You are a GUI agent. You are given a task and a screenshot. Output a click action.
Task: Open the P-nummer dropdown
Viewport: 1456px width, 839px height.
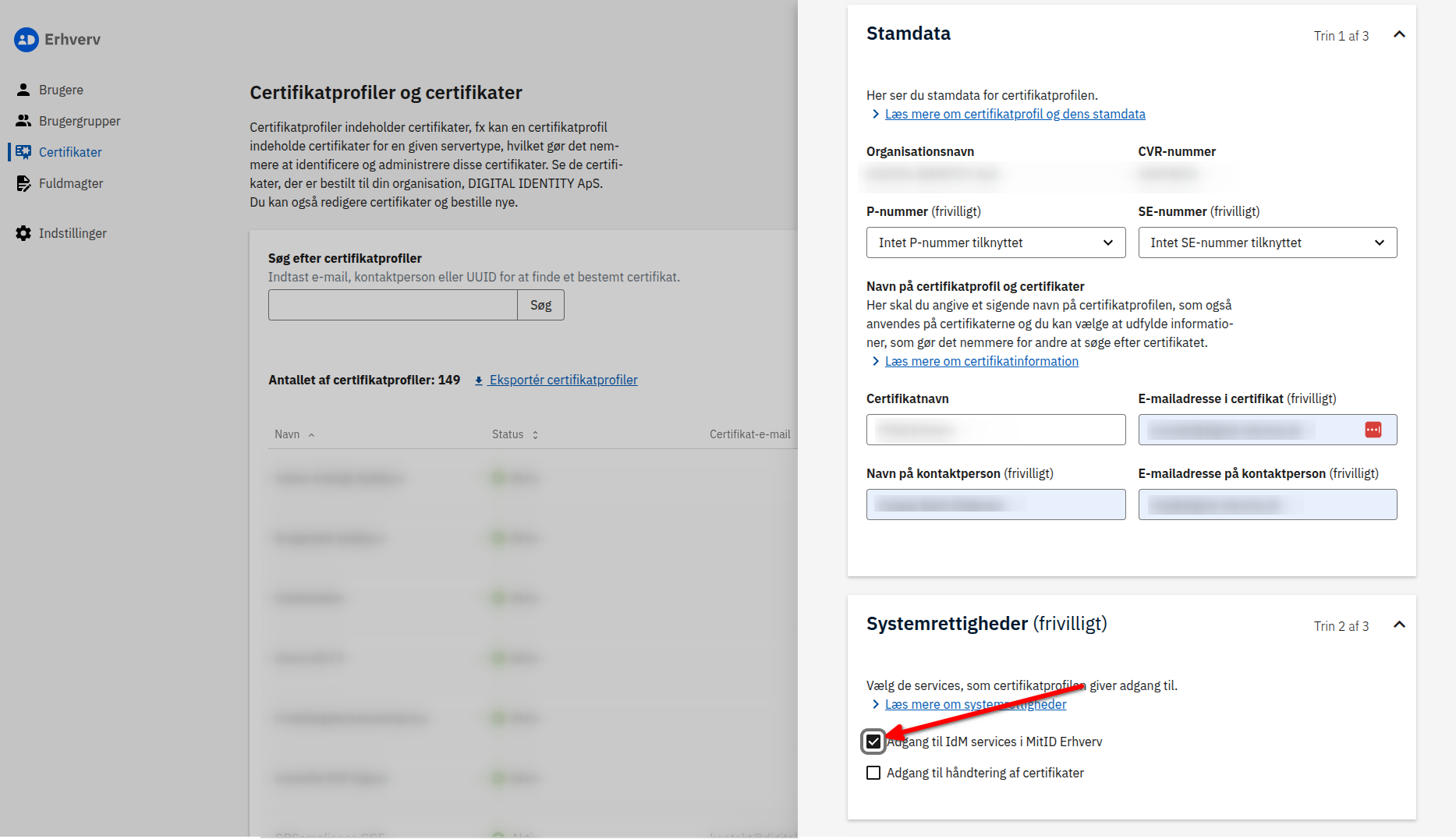click(x=996, y=242)
